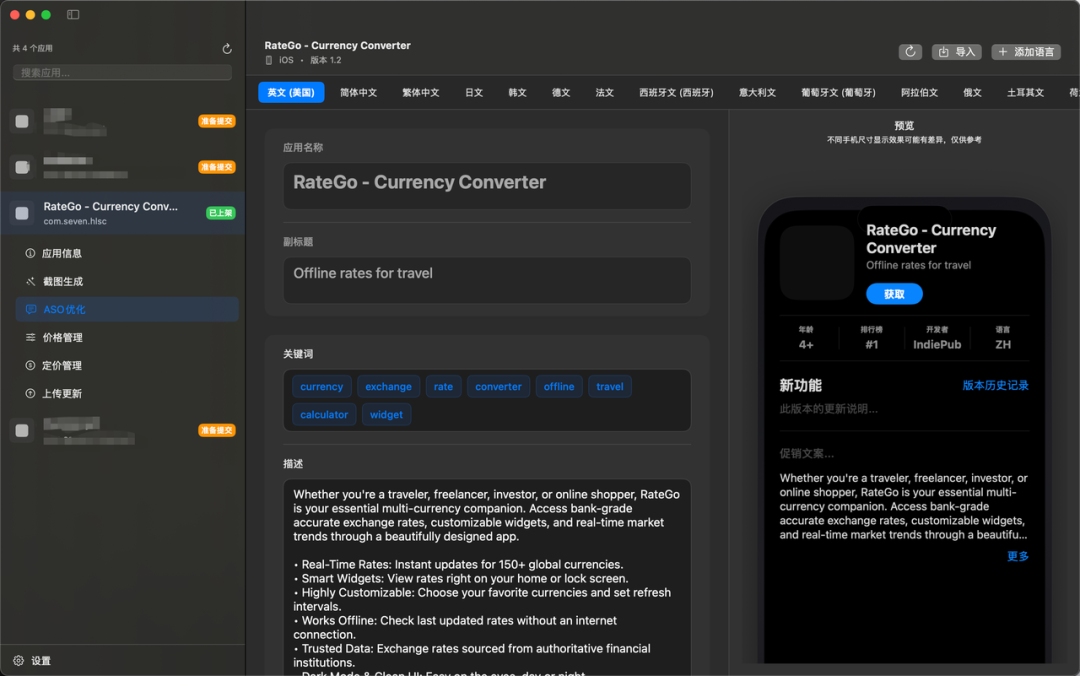
Task: Click the 导入 import button
Action: (x=957, y=52)
